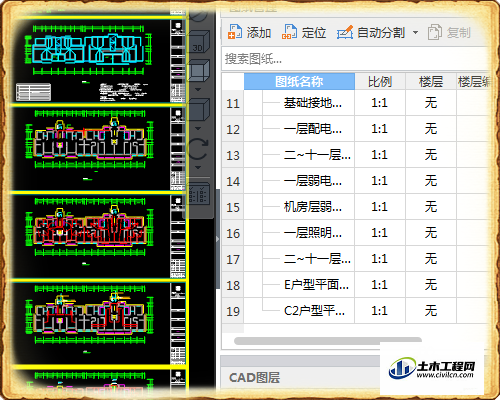Viewport: 500px width, 400px height.
Task: Click the cyan floor plan drawing thumbnail
Action: [x=88, y=49]
